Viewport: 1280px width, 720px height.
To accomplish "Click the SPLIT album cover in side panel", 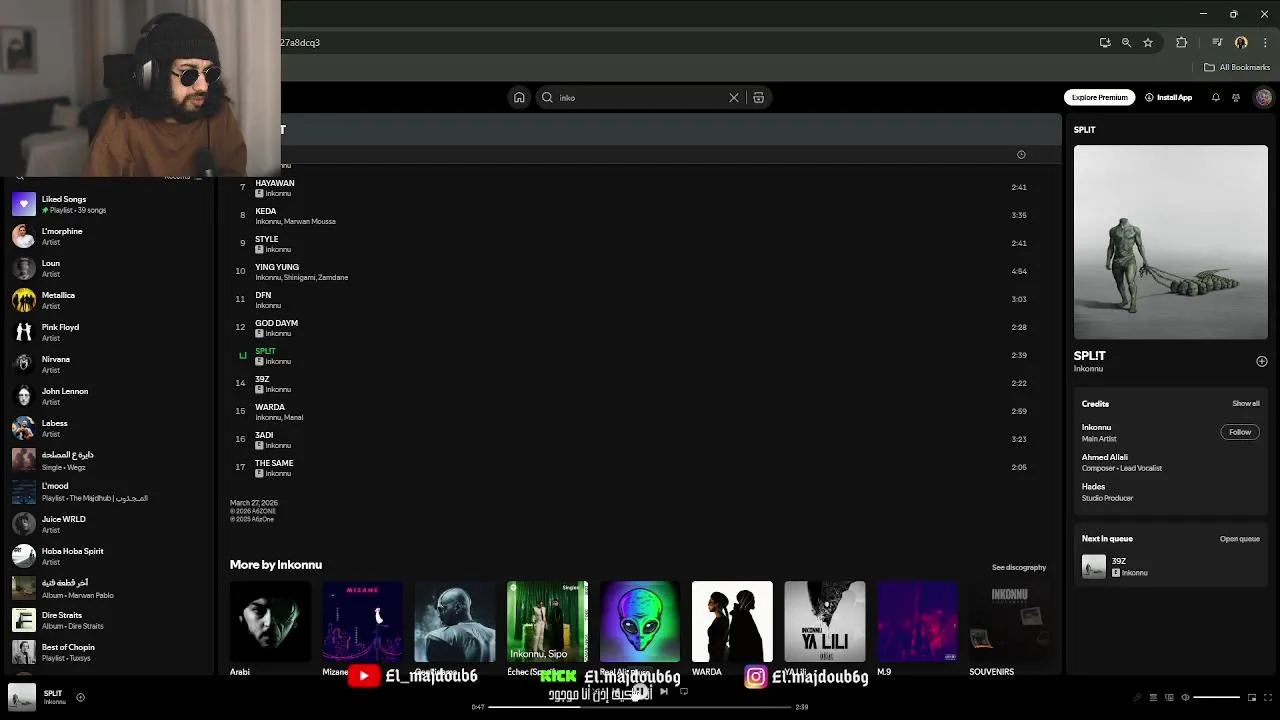I will click(1171, 242).
